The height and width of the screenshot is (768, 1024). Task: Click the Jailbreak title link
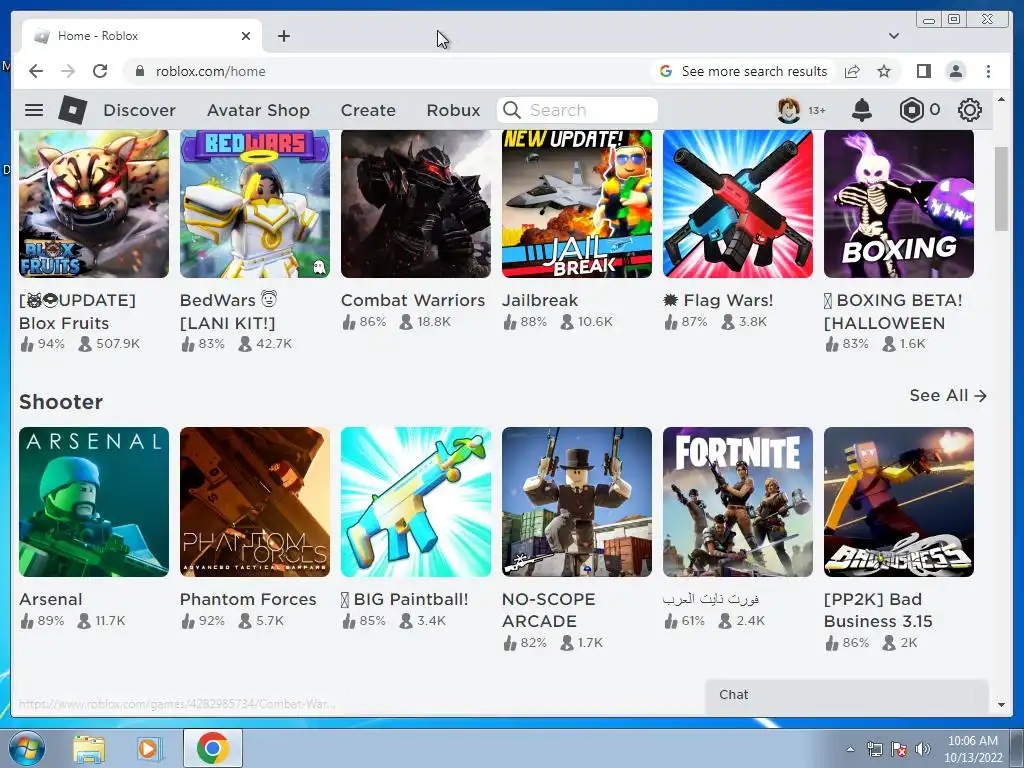pyautogui.click(x=539, y=300)
